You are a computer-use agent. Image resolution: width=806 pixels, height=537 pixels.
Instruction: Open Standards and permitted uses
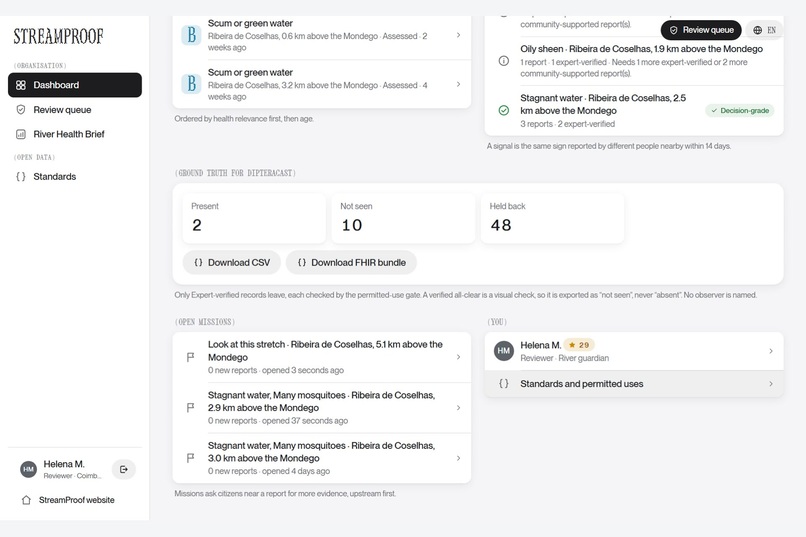tap(634, 384)
